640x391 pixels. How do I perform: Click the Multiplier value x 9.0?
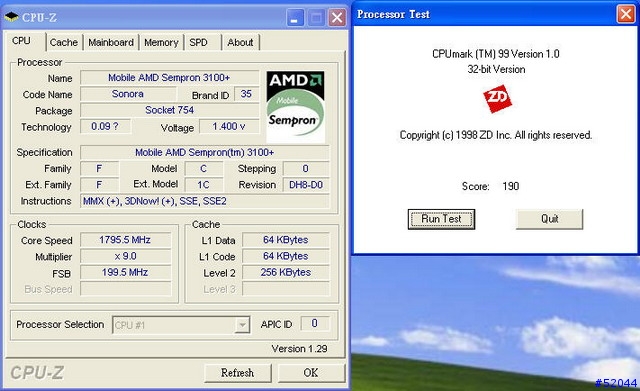coord(125,256)
